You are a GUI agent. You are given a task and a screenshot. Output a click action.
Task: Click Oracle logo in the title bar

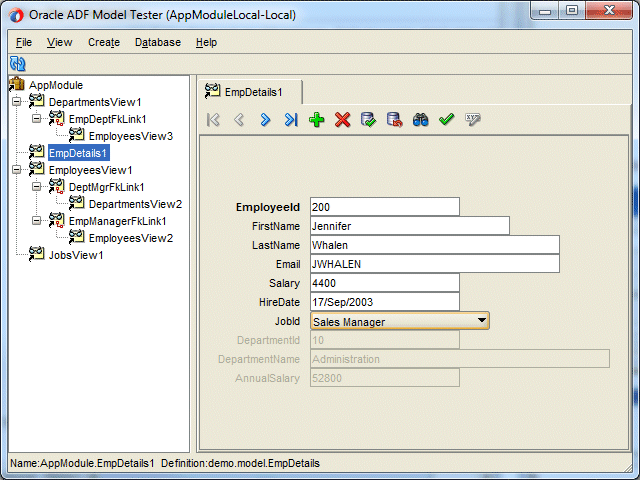[x=17, y=15]
